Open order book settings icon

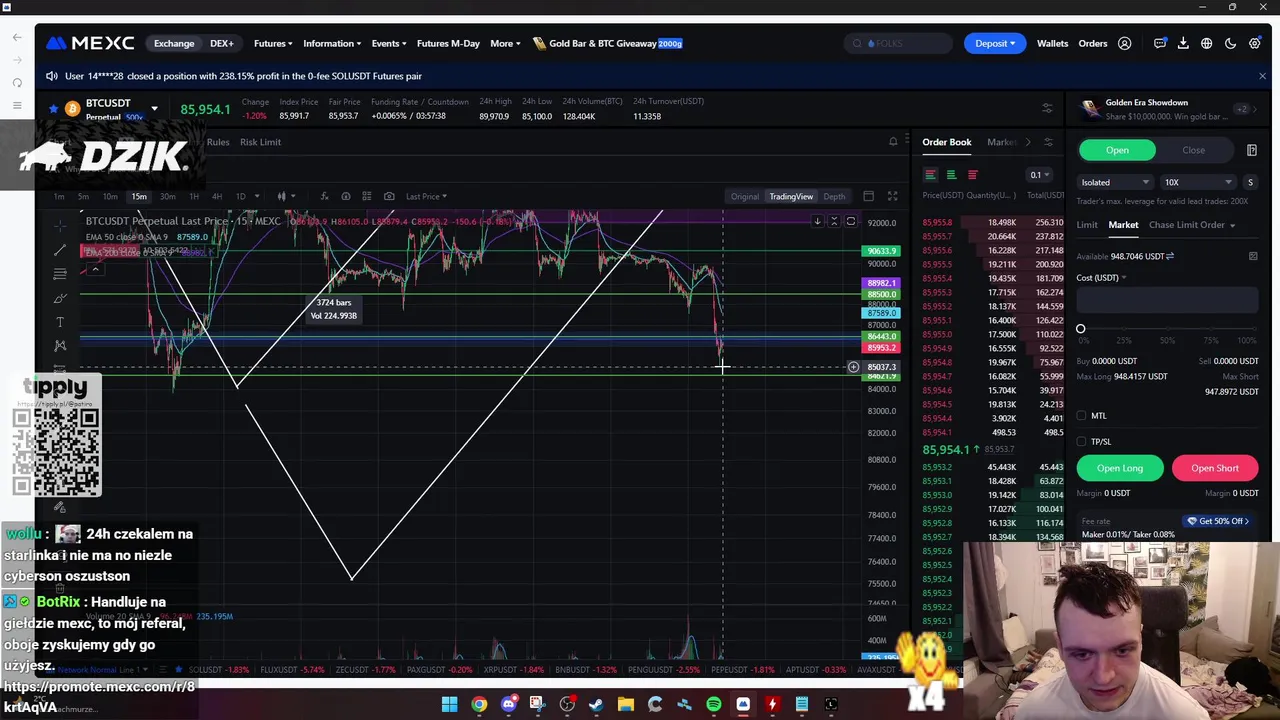[x=1048, y=142]
